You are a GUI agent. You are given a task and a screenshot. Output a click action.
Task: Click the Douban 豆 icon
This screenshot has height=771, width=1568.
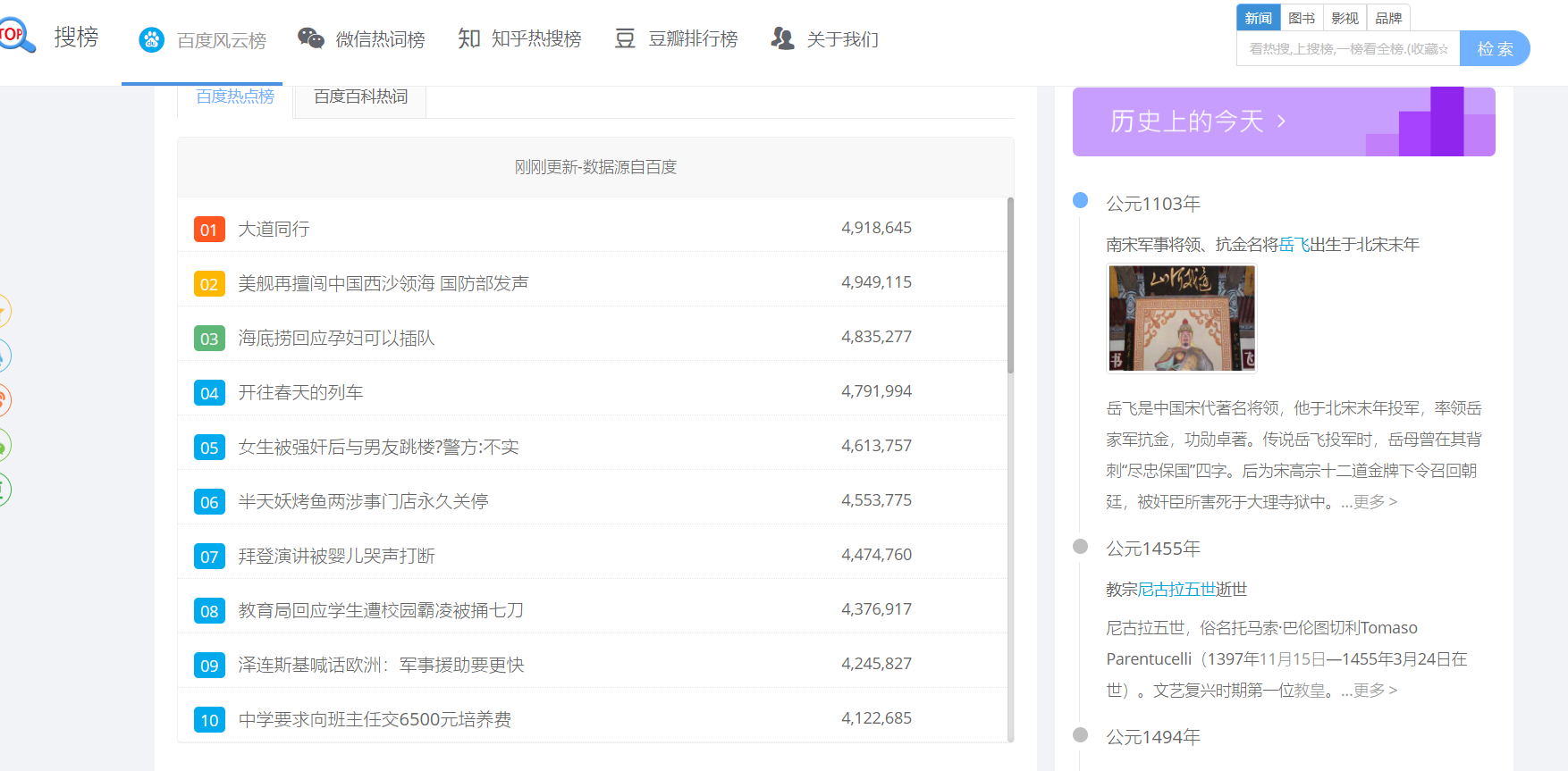coord(625,38)
